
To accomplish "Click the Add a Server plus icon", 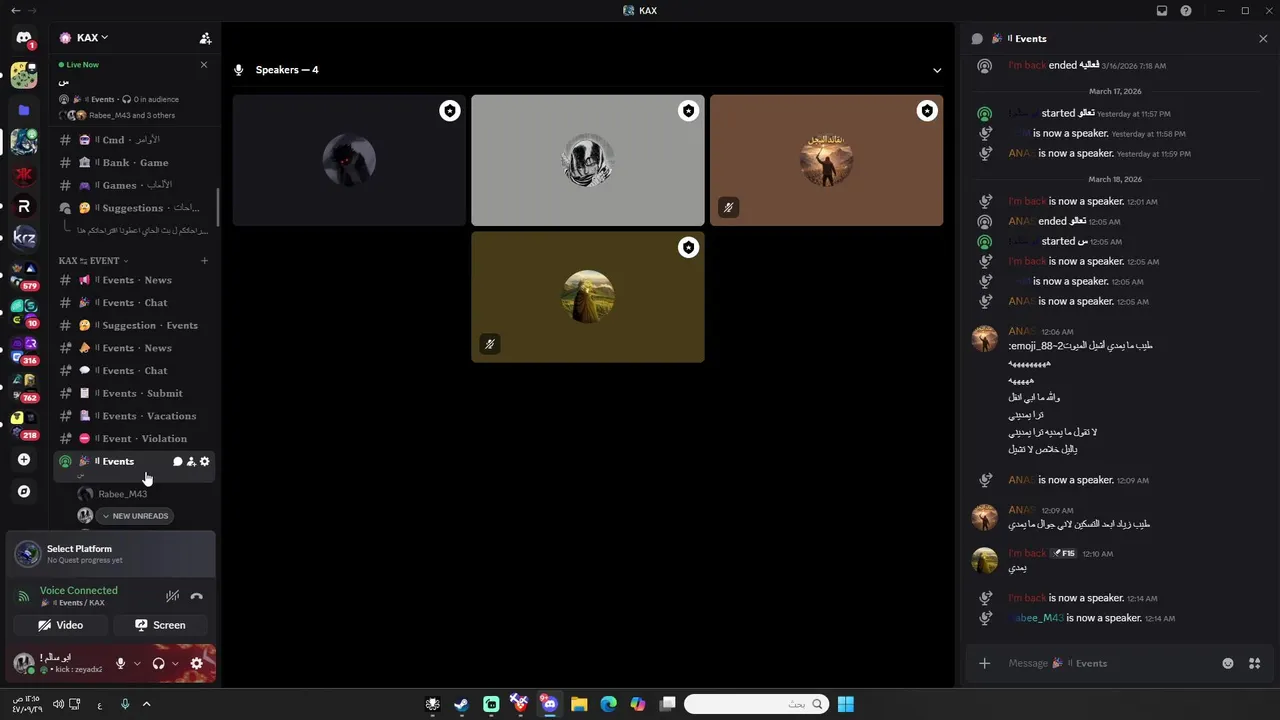I will coord(24,460).
